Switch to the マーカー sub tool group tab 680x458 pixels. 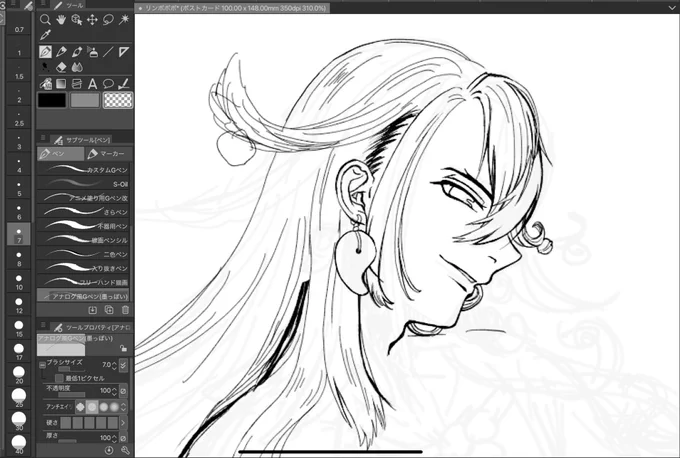(106, 154)
